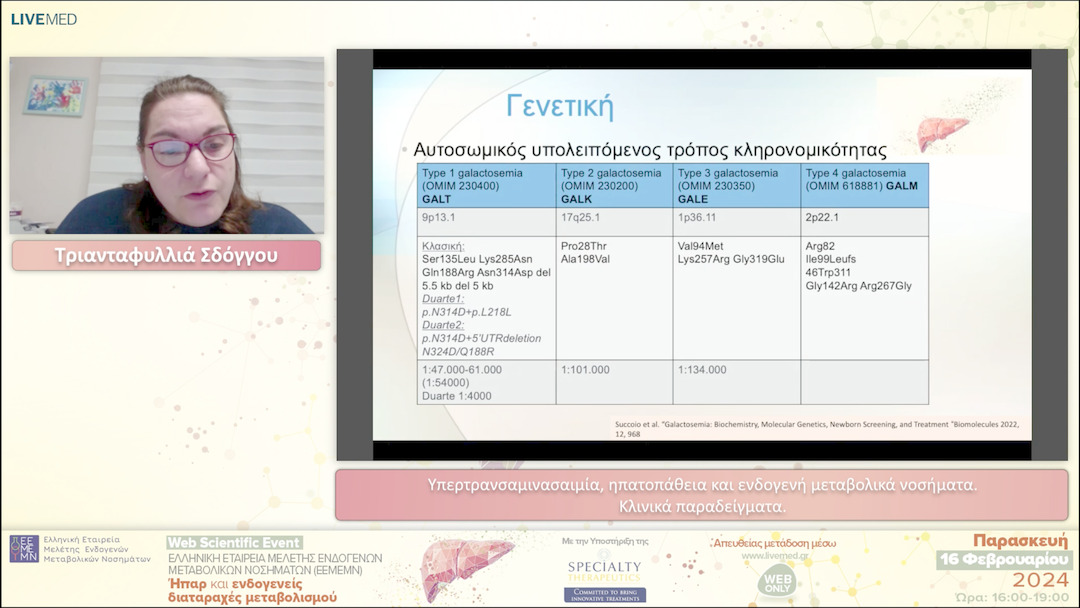The width and height of the screenshot is (1080, 608).
Task: Select the speaker name banner Τριανταφυλλιά Σδόγγου
Action: click(166, 255)
